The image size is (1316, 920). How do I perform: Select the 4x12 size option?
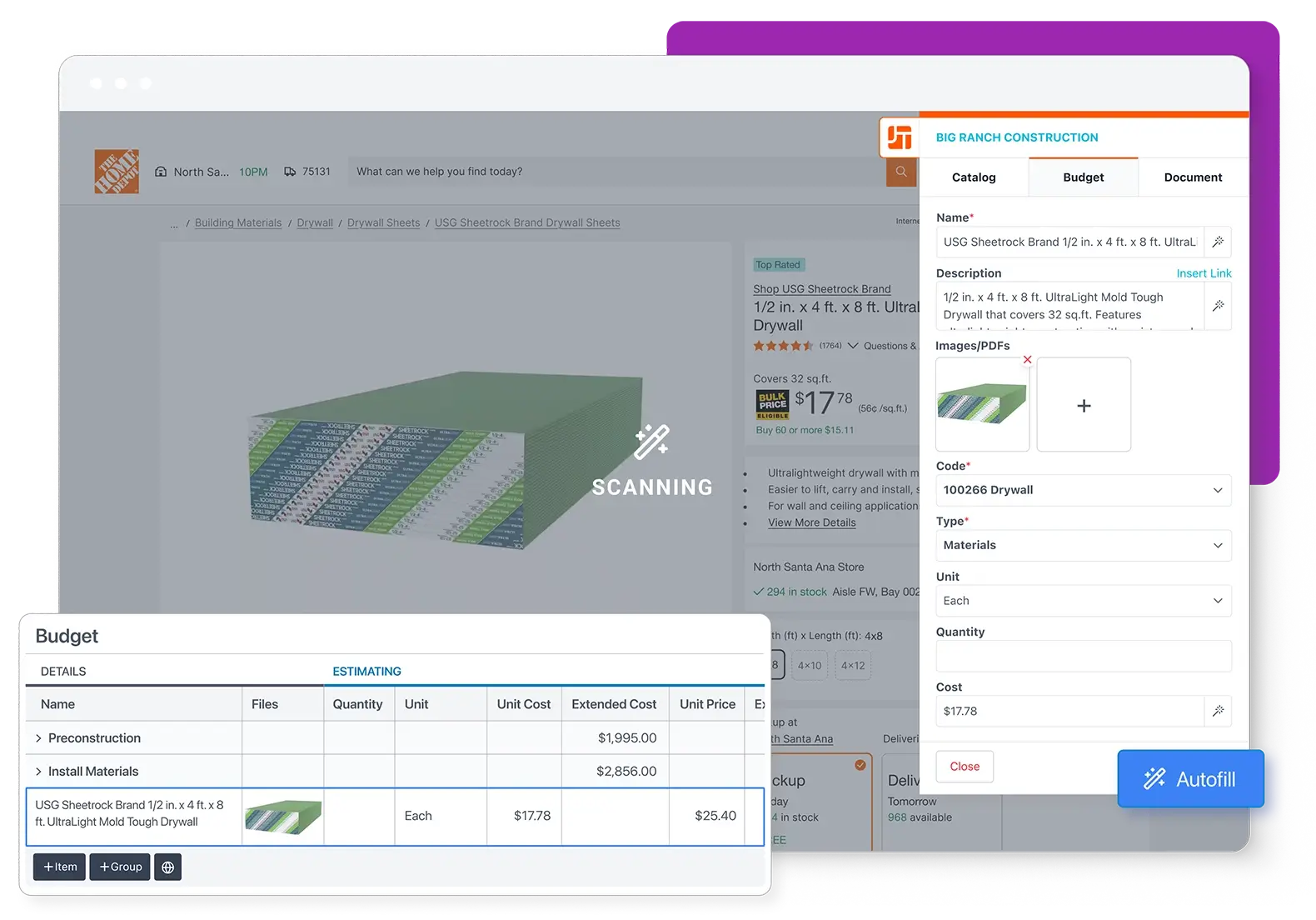[853, 666]
